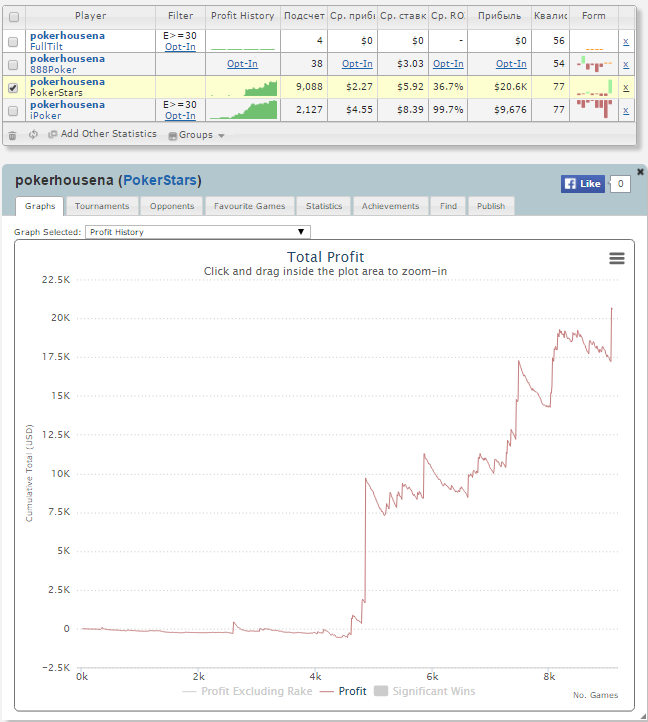Open iPoker row profit history sparkline
This screenshot has width=648, height=722.
click(243, 110)
